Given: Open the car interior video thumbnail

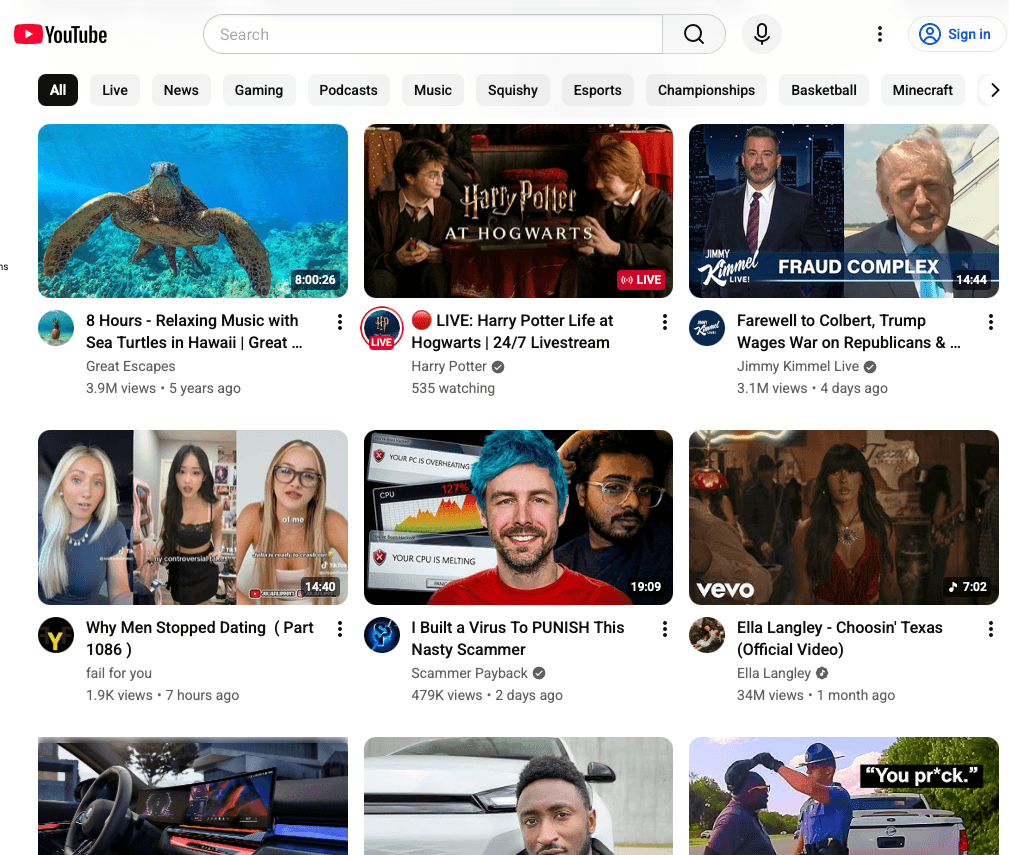Looking at the screenshot, I should pyautogui.click(x=193, y=796).
